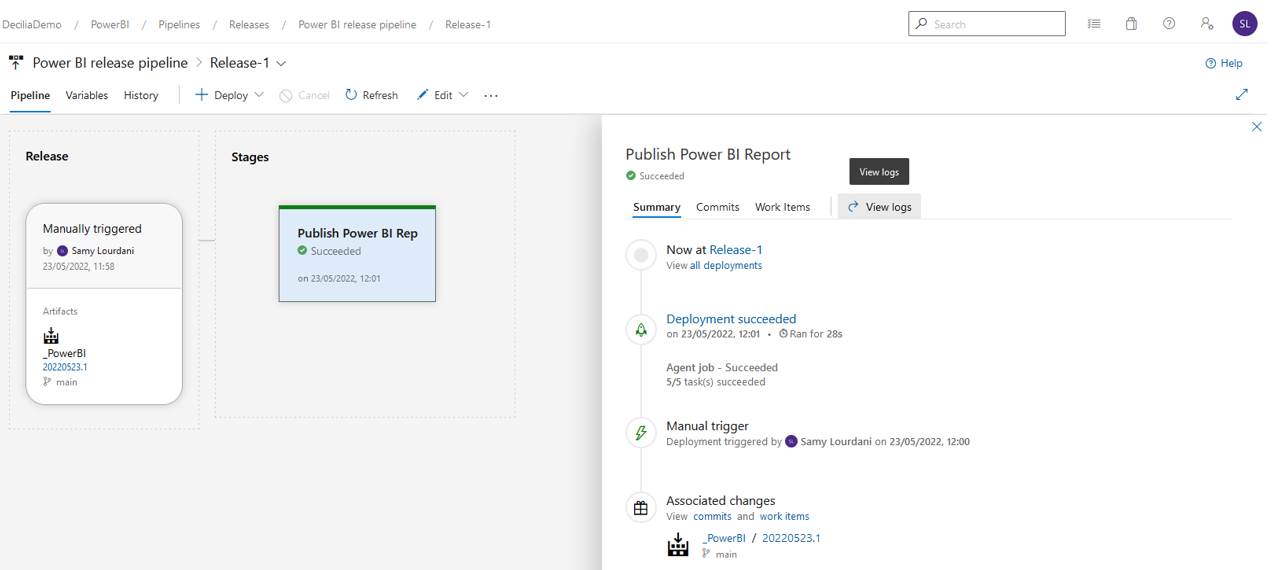Click Power BI release pipeline title link
The image size is (1275, 570).
(x=110, y=63)
